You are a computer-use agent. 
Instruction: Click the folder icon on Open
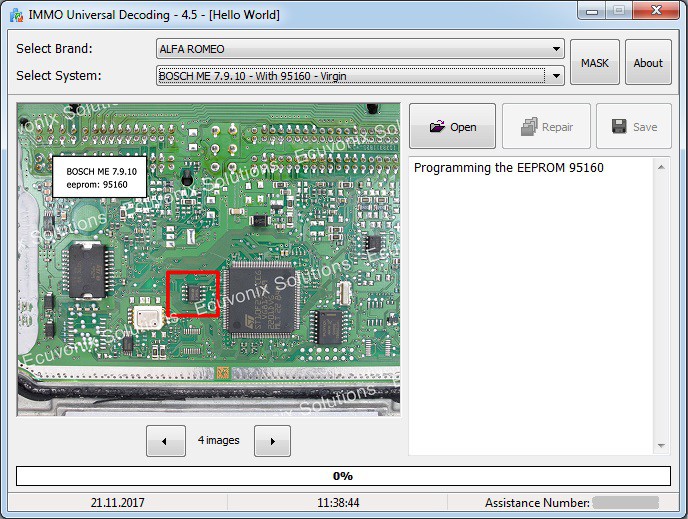tap(437, 126)
